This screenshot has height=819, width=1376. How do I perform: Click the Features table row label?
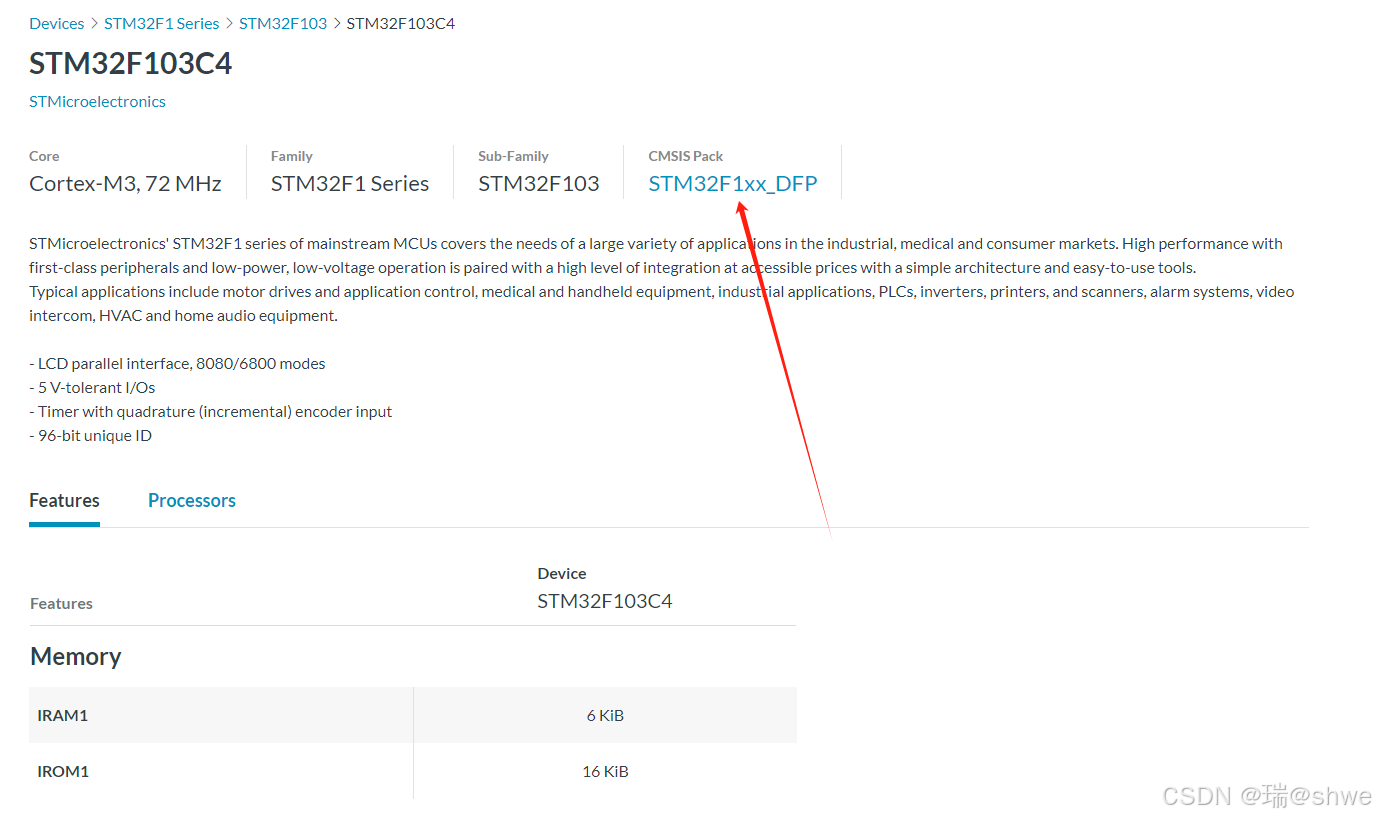point(61,603)
